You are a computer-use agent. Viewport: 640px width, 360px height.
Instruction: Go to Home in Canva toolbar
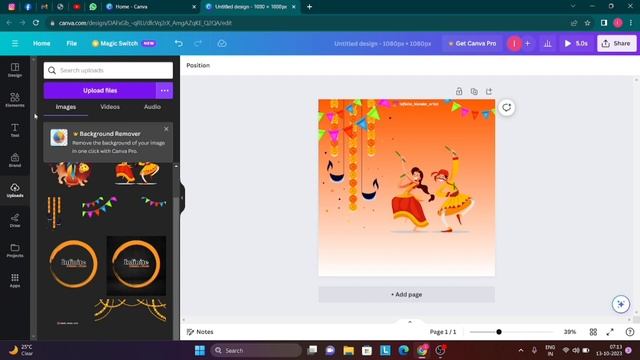42,43
